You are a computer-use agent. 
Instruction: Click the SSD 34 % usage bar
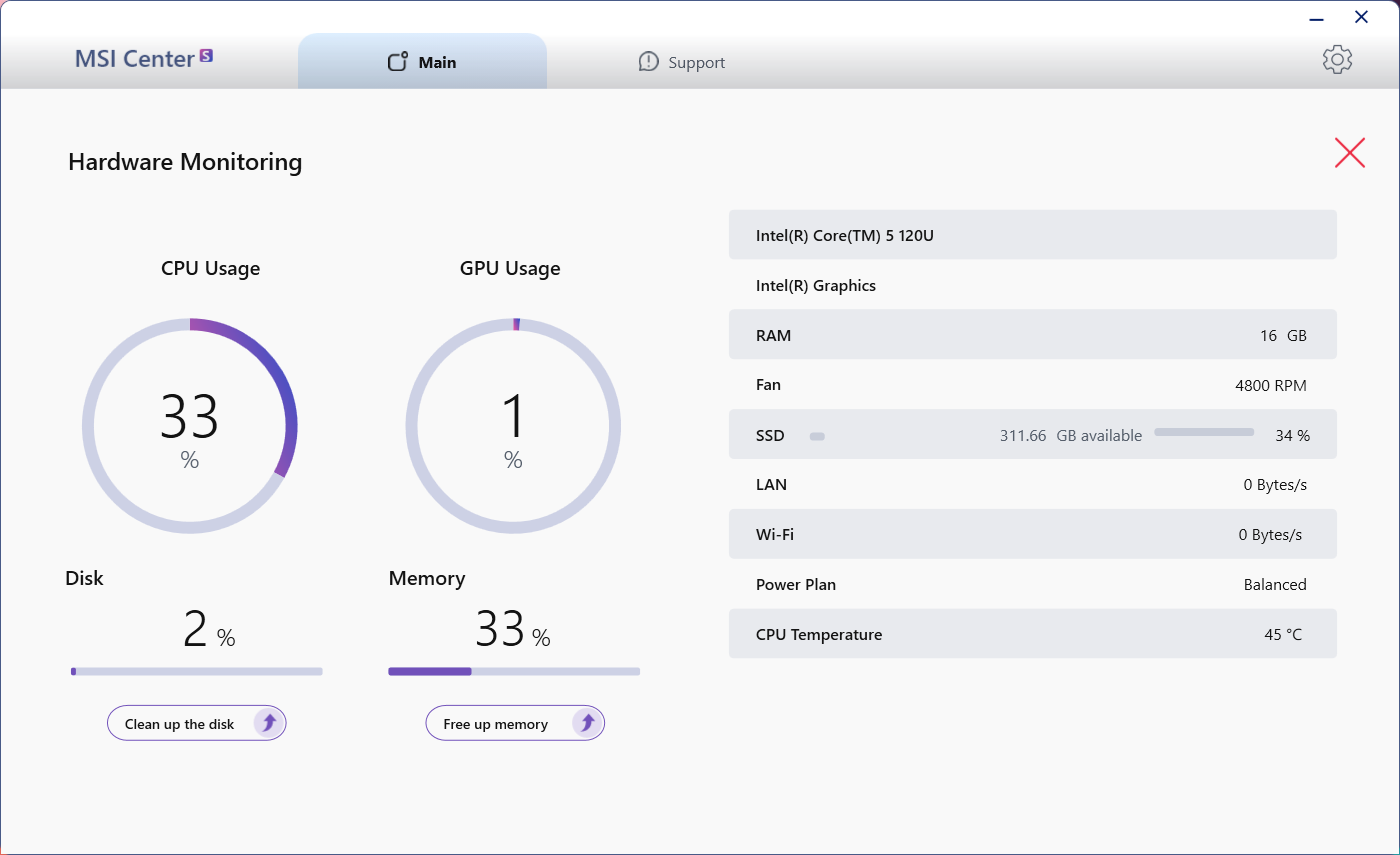click(1204, 432)
